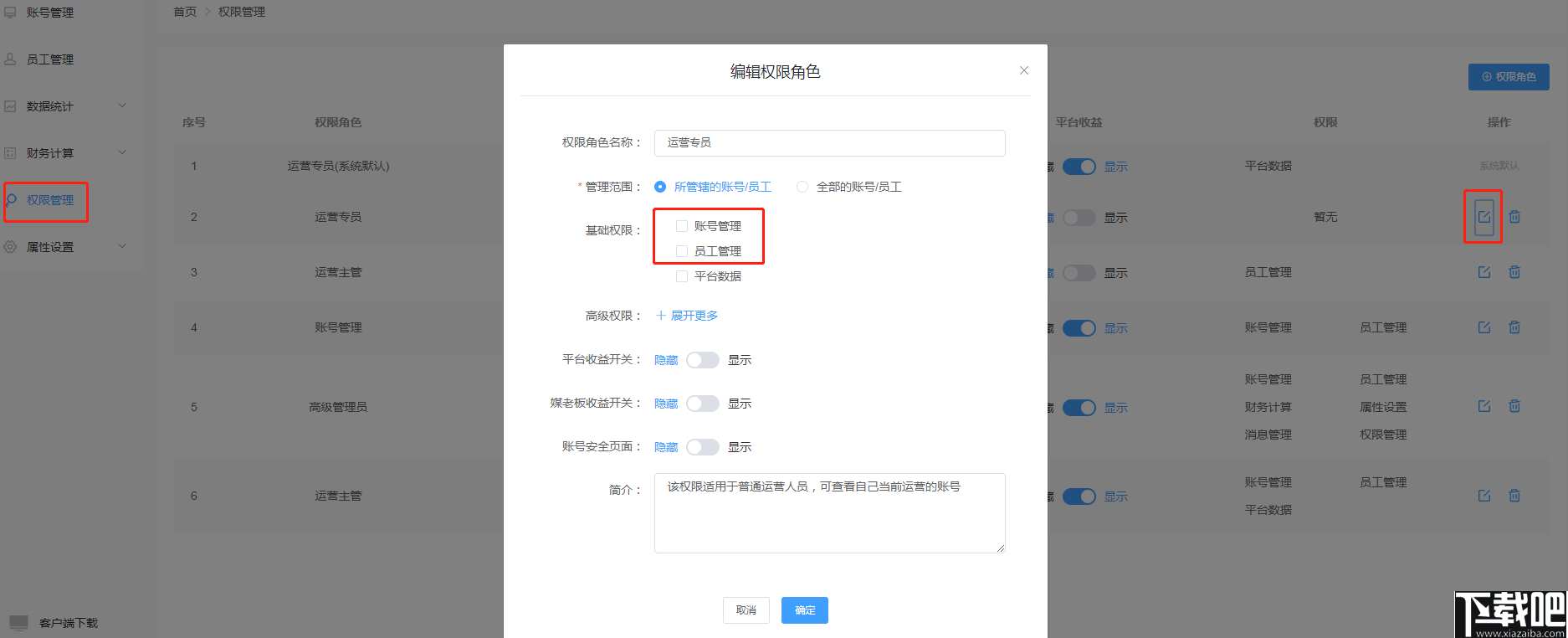Click the 员工管理 sidebar person icon
Viewport: 1568px width, 638px height.
coord(10,59)
